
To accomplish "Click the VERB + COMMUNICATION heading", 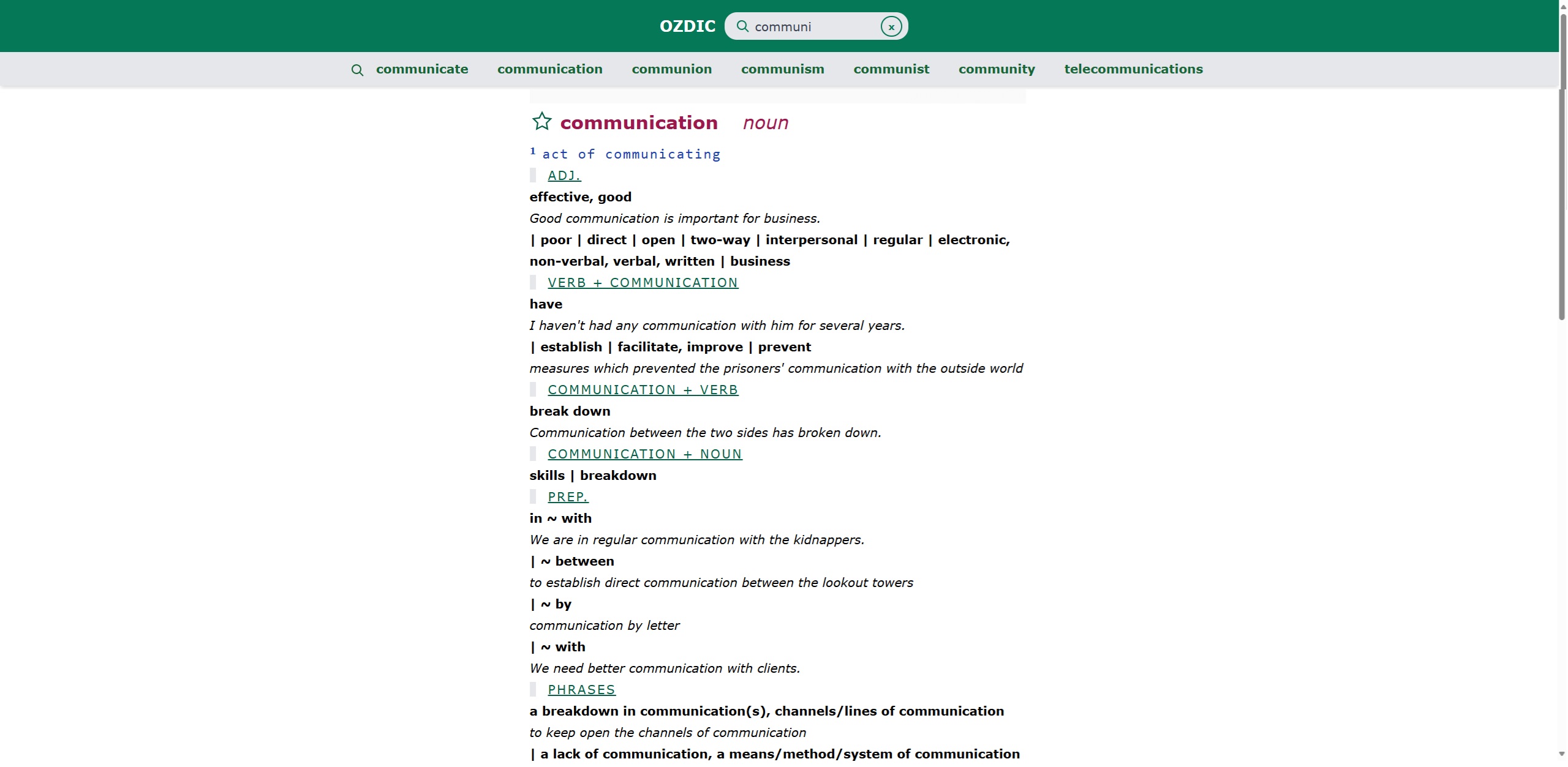I will point(643,283).
